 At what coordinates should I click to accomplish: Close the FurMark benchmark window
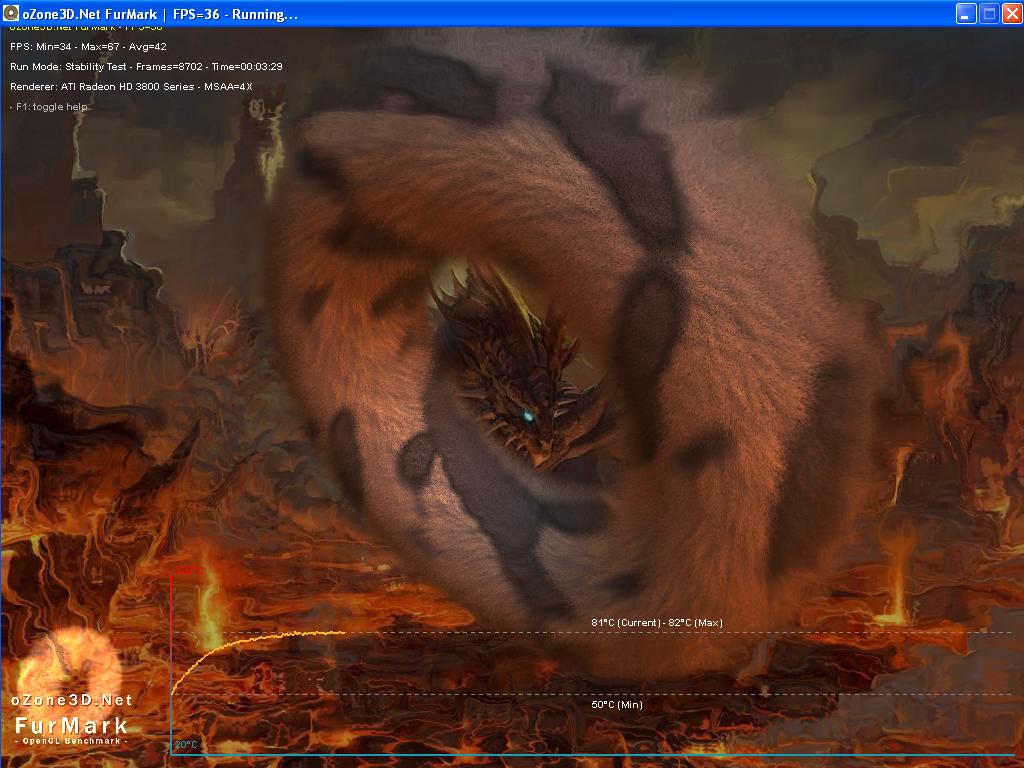(1012, 14)
